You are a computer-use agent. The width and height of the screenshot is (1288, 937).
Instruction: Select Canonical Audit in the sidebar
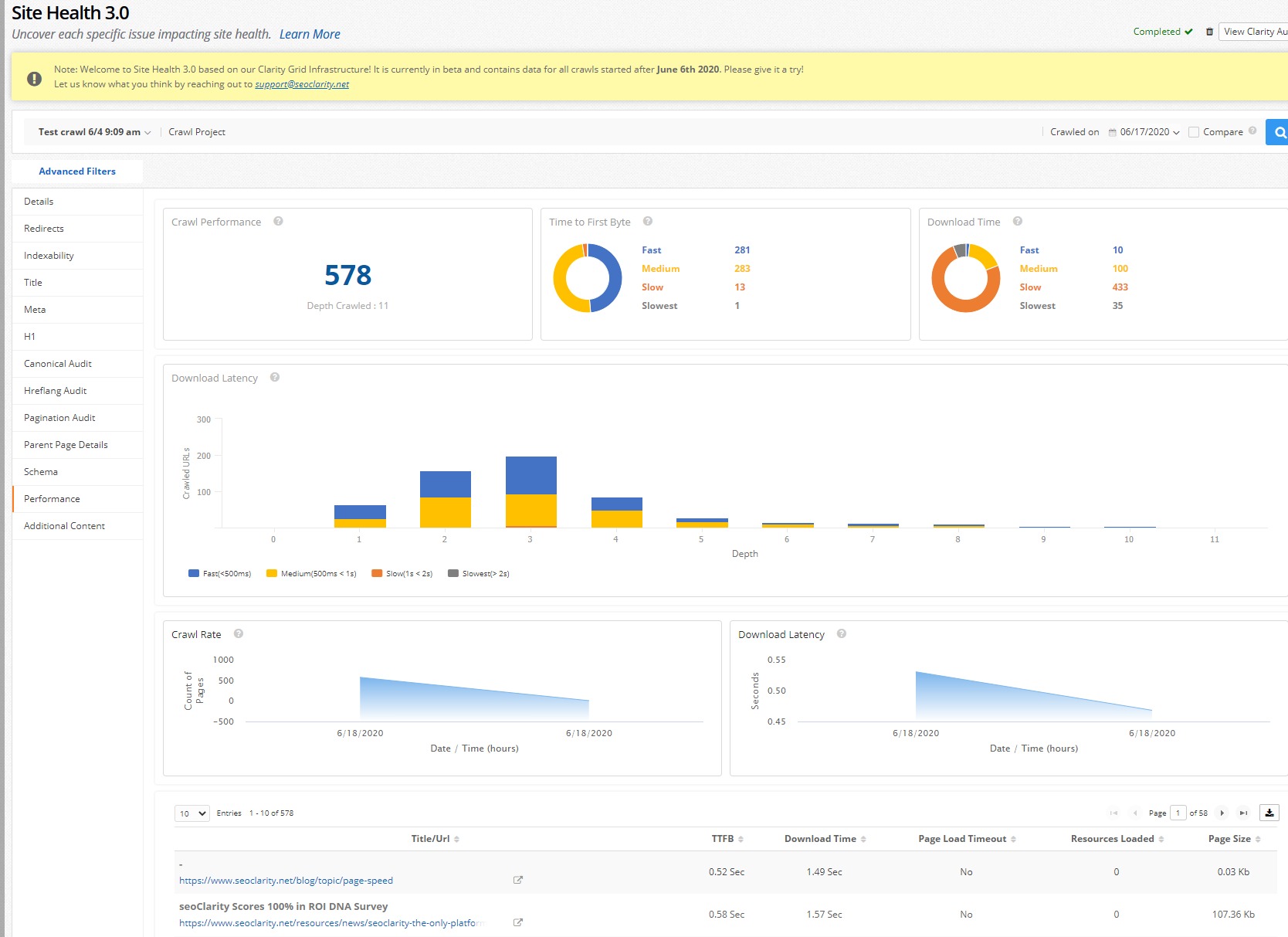(x=58, y=364)
